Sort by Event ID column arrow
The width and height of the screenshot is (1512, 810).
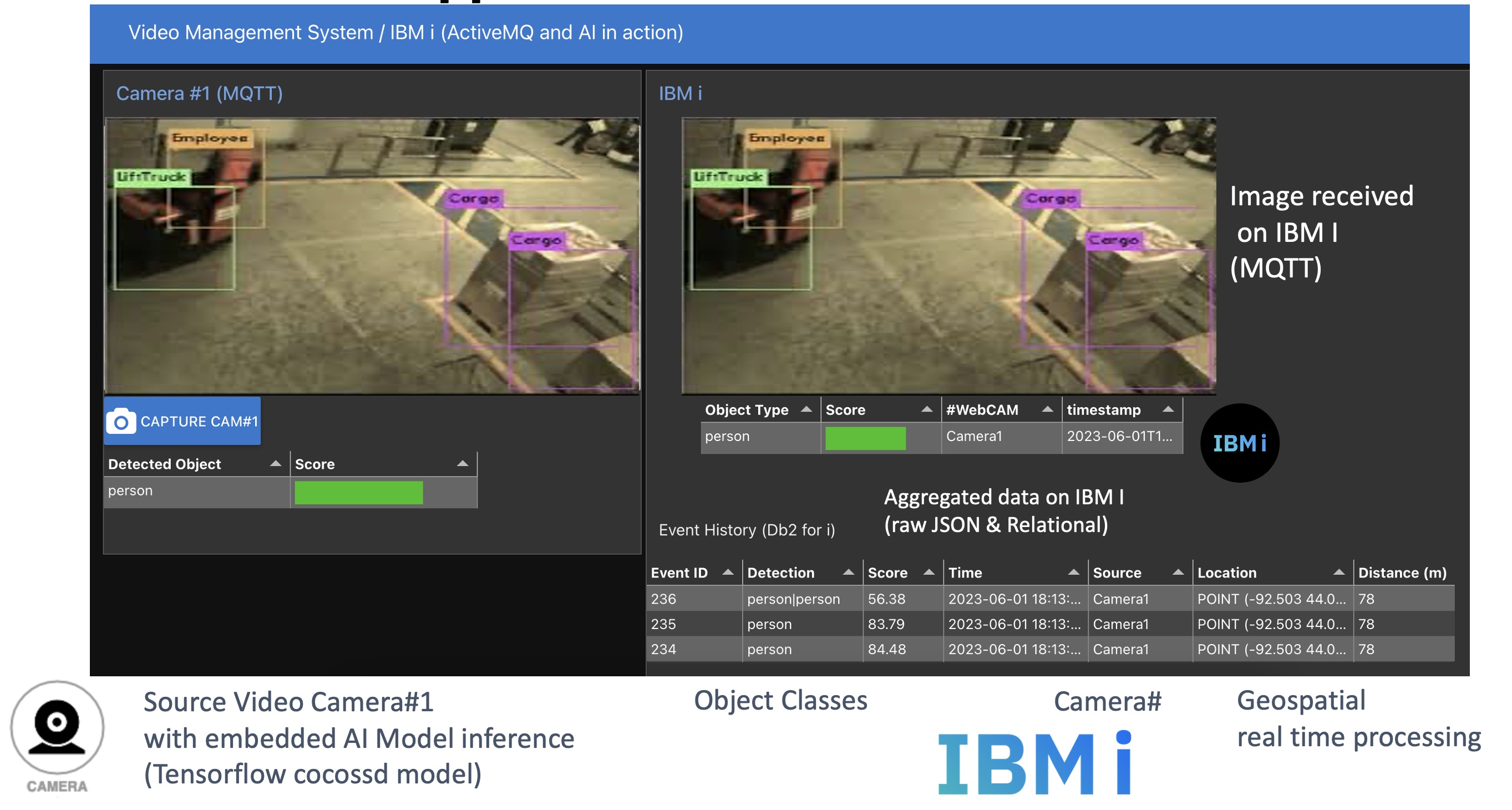click(728, 571)
